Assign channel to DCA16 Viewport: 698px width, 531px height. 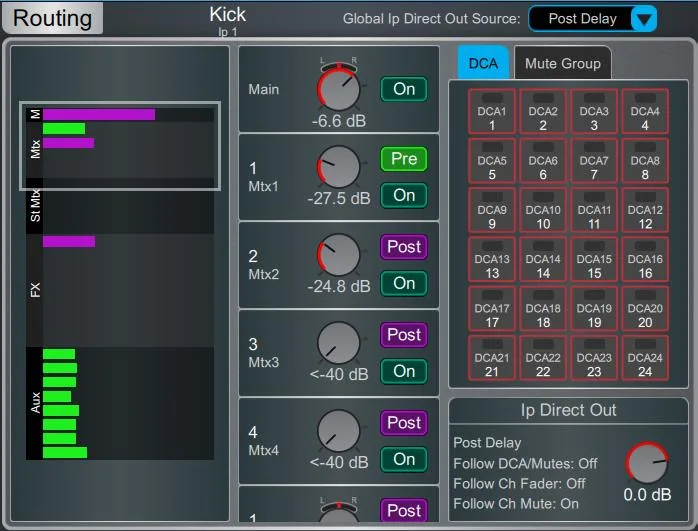coord(645,259)
